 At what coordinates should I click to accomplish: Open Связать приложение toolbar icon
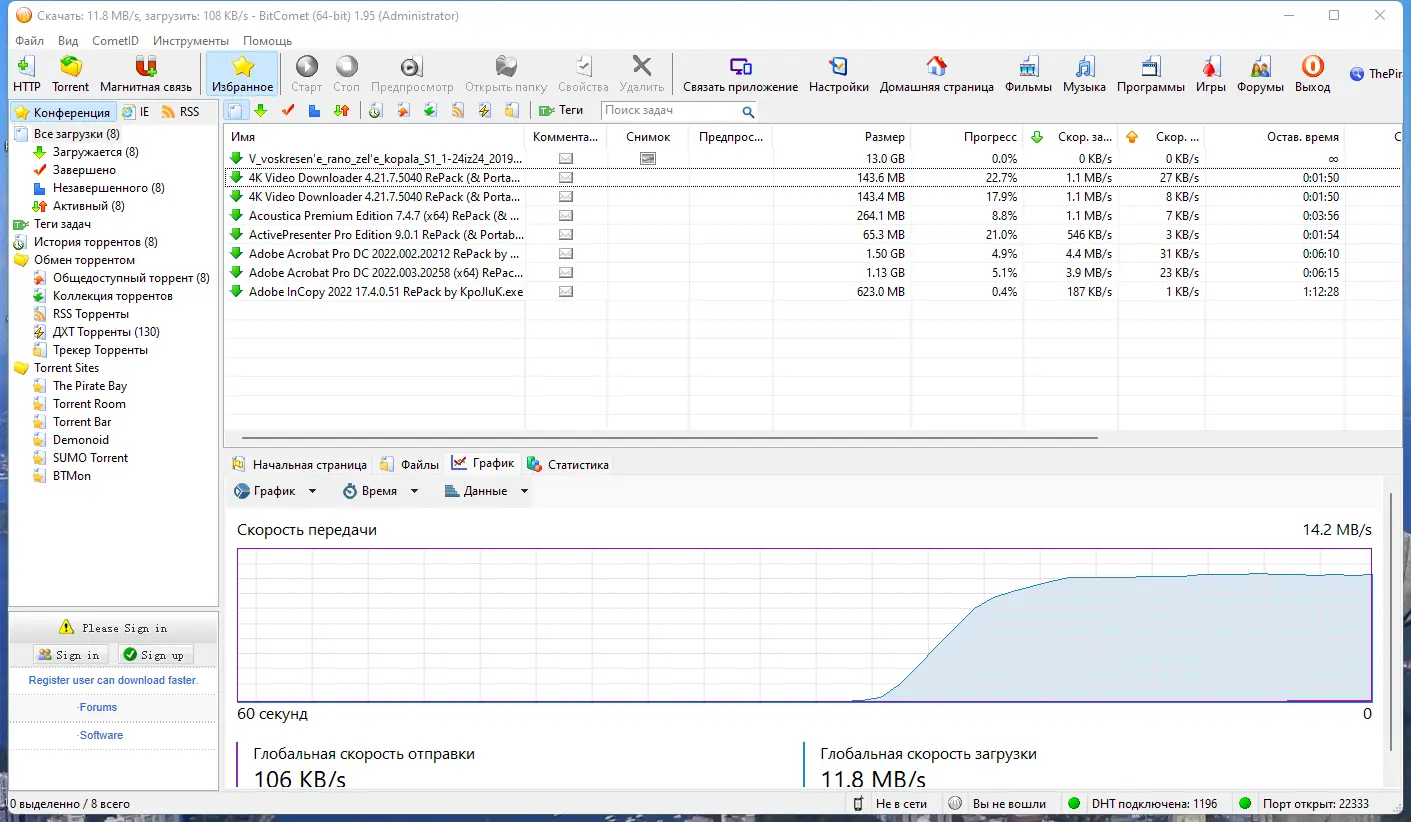point(741,74)
